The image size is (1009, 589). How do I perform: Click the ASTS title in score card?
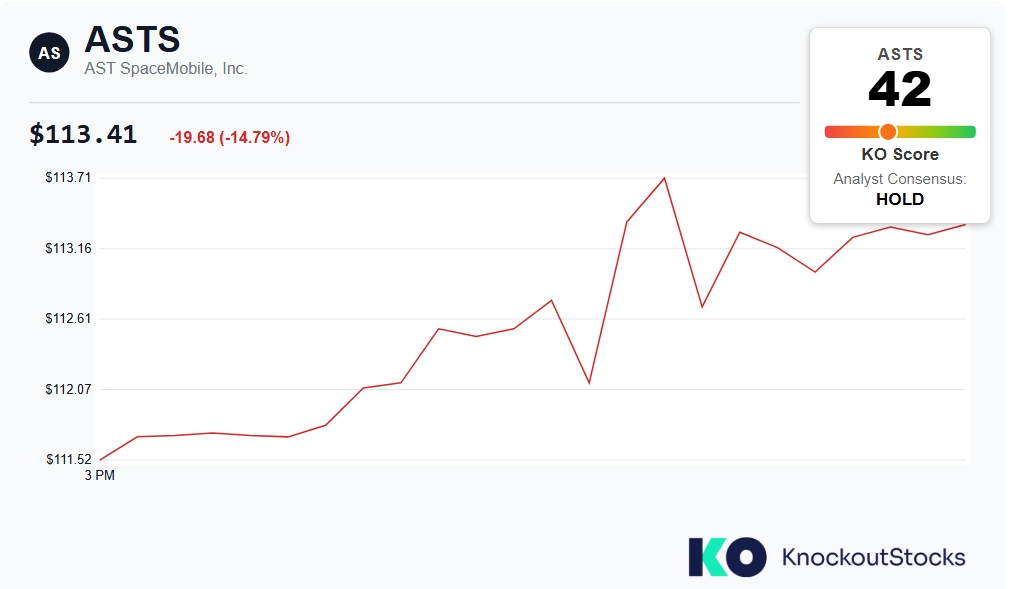coord(900,55)
